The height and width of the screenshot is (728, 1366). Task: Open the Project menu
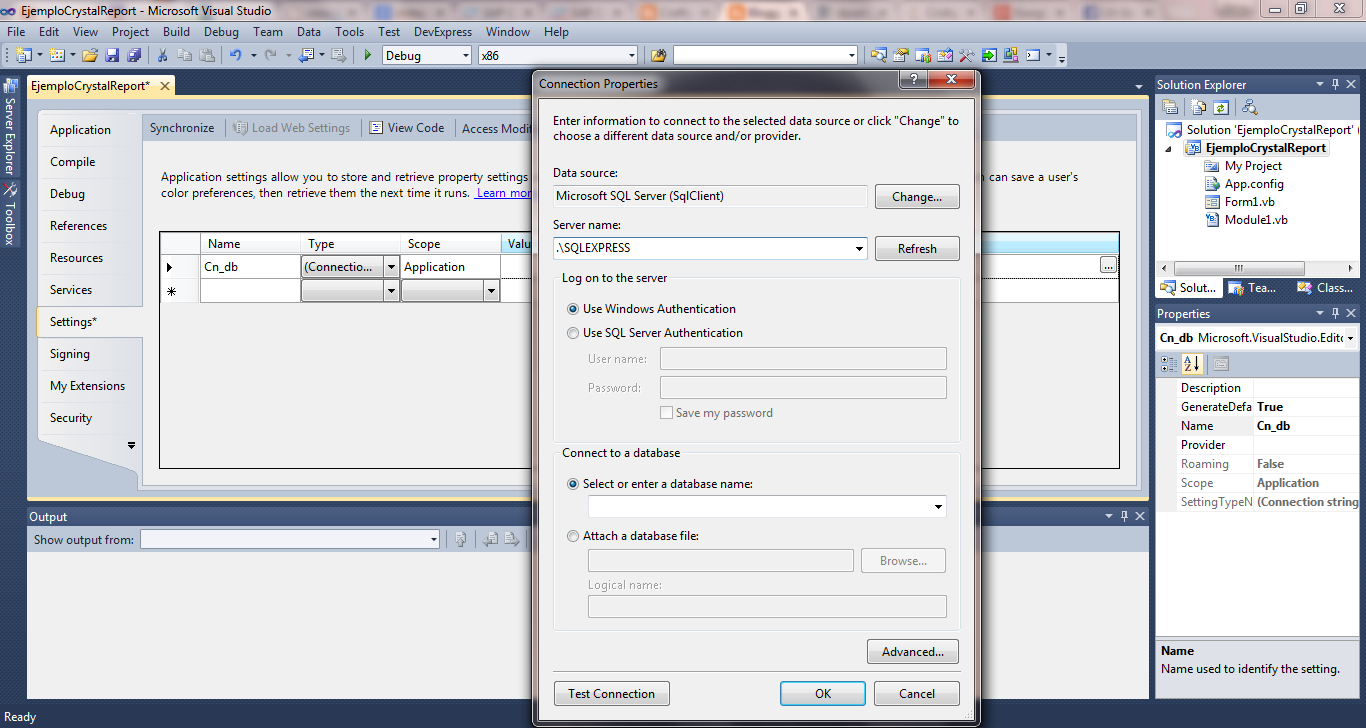click(130, 32)
